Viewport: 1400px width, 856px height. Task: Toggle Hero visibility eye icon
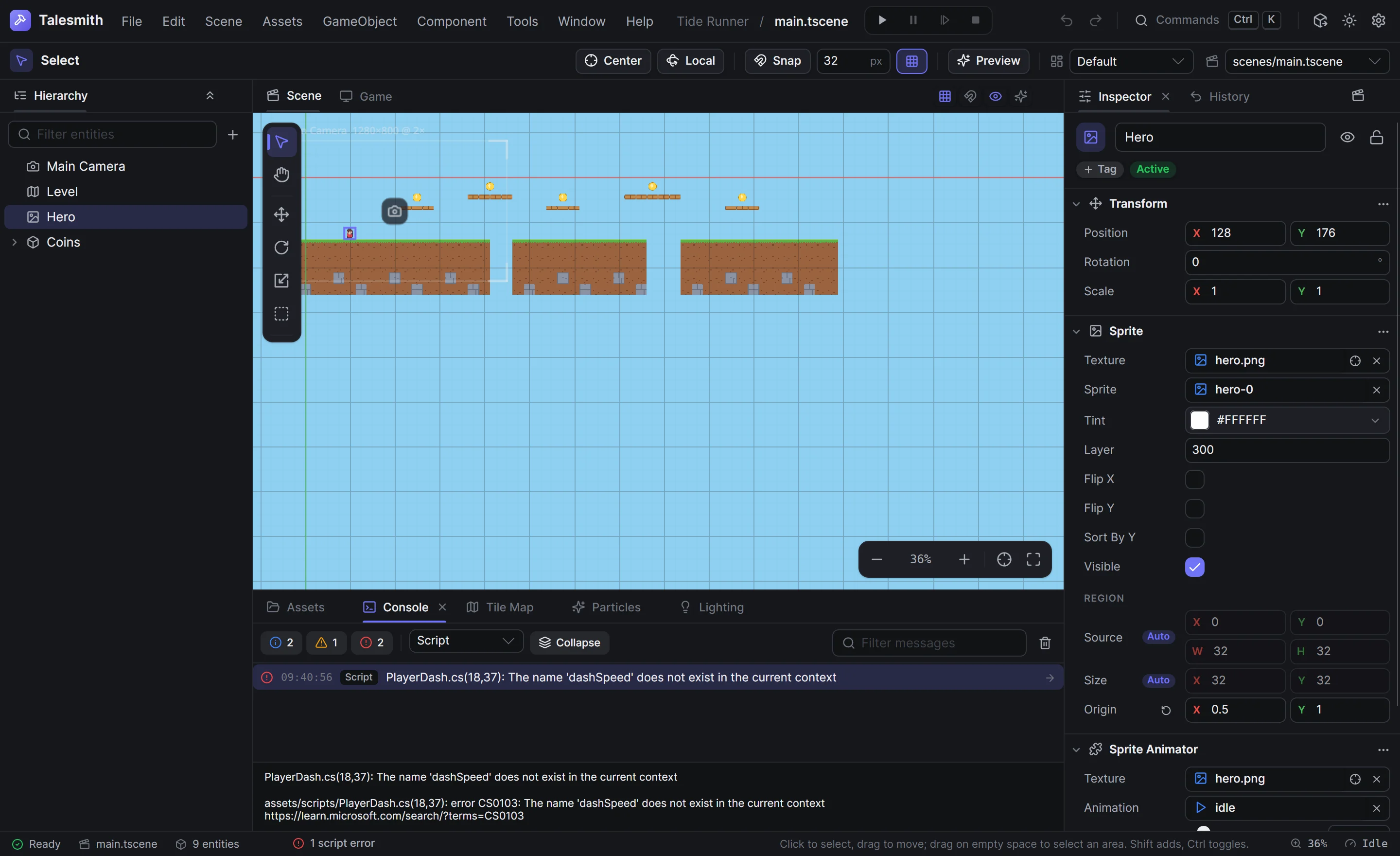[x=1347, y=137]
